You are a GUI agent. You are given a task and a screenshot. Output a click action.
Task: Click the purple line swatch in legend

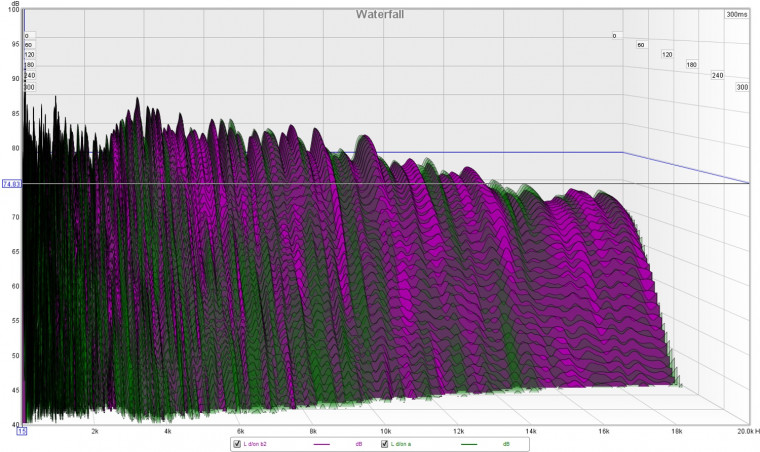click(x=321, y=444)
